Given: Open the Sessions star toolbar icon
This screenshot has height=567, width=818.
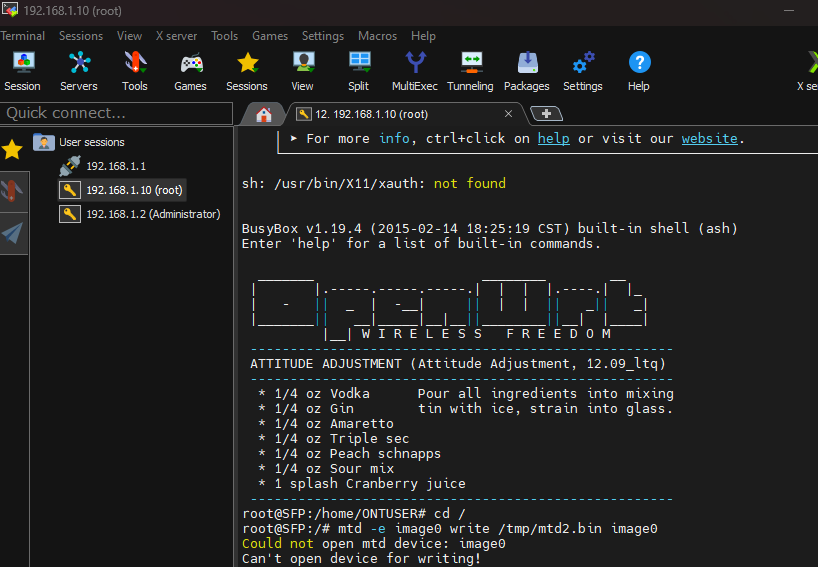Looking at the screenshot, I should [247, 71].
